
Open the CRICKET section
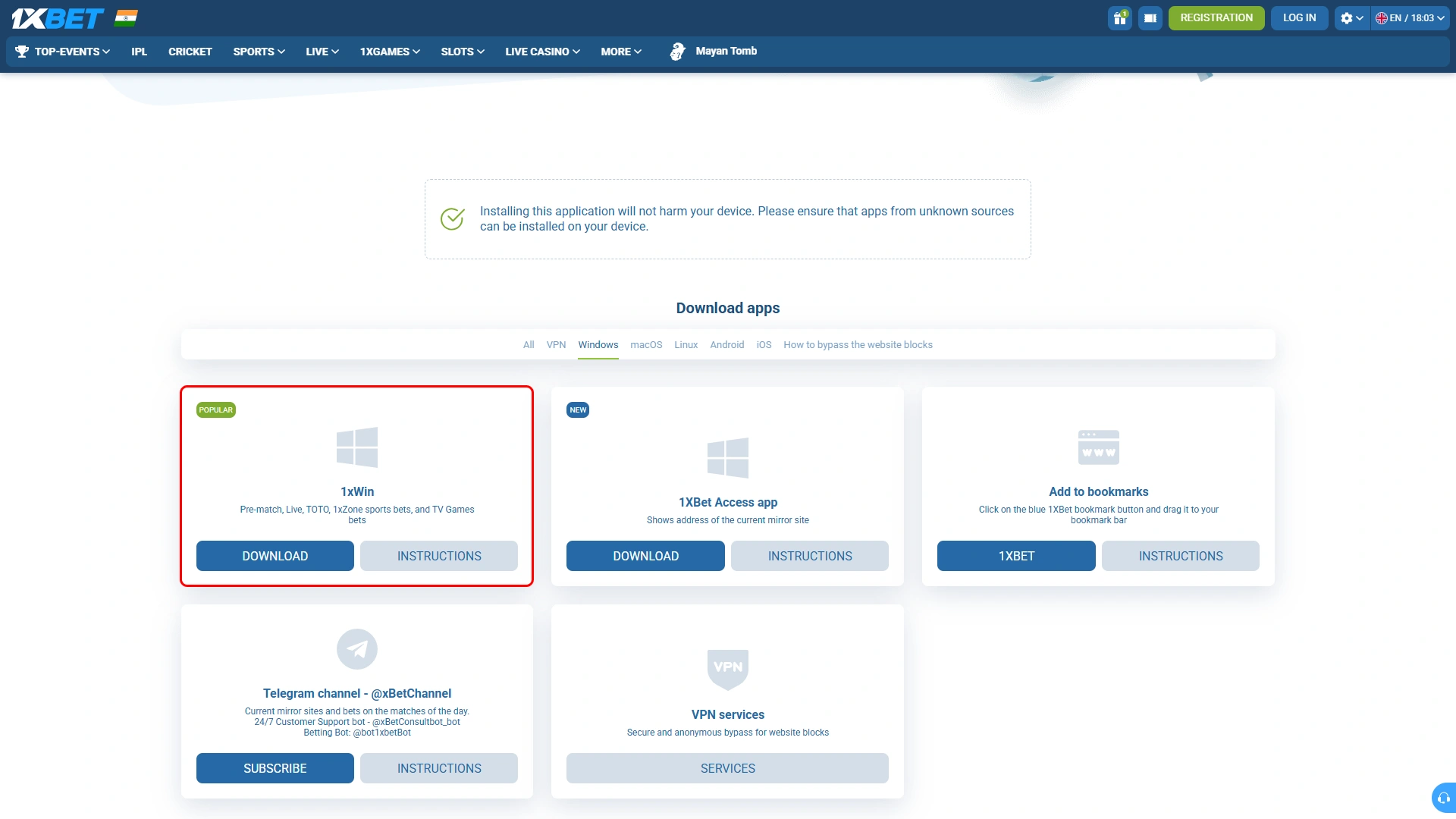point(190,52)
